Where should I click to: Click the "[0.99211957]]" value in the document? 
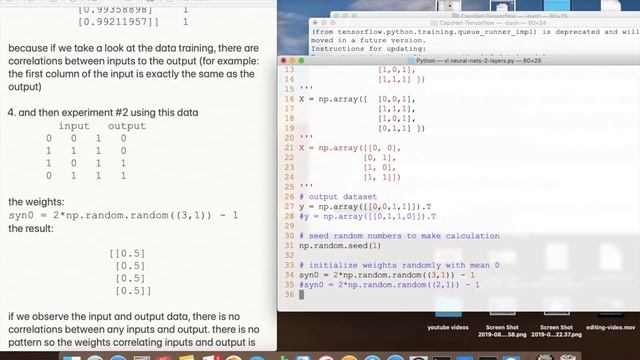pos(118,22)
